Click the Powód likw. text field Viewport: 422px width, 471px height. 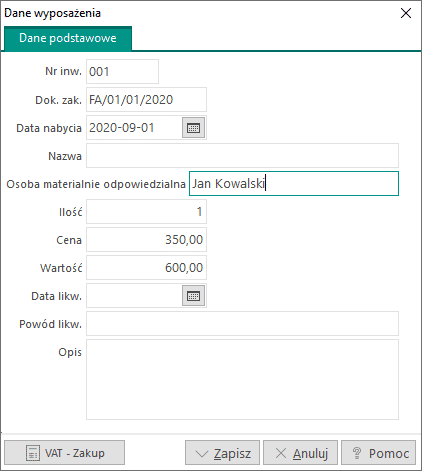pos(242,324)
